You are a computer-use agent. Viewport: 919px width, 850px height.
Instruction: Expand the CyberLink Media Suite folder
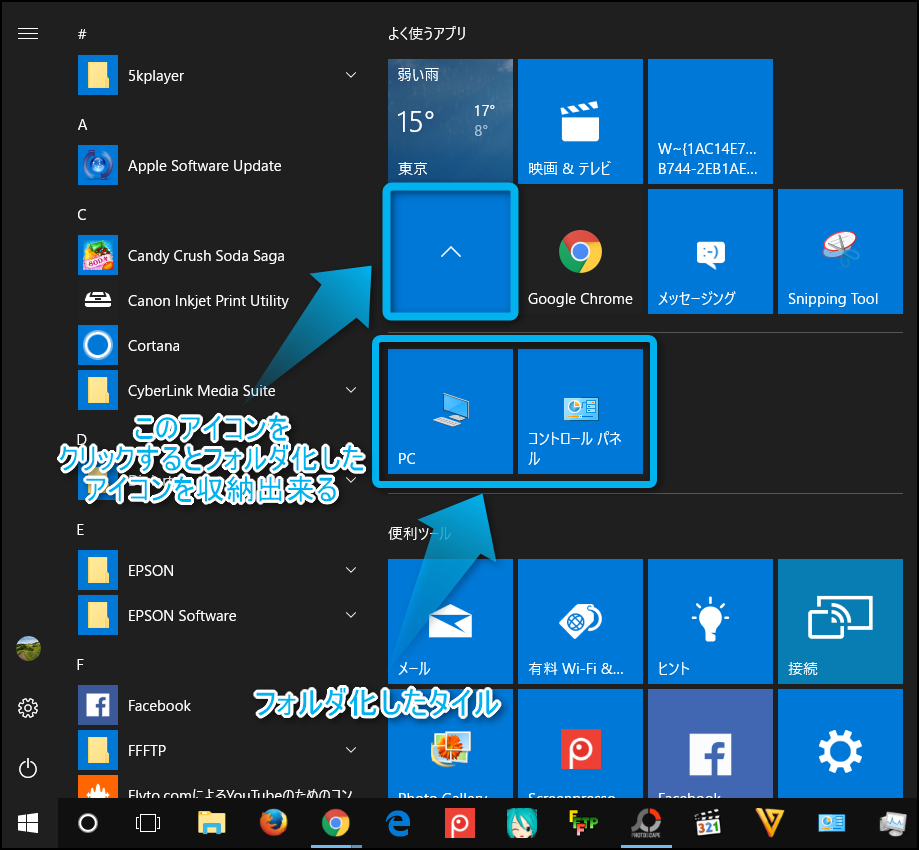[351, 390]
